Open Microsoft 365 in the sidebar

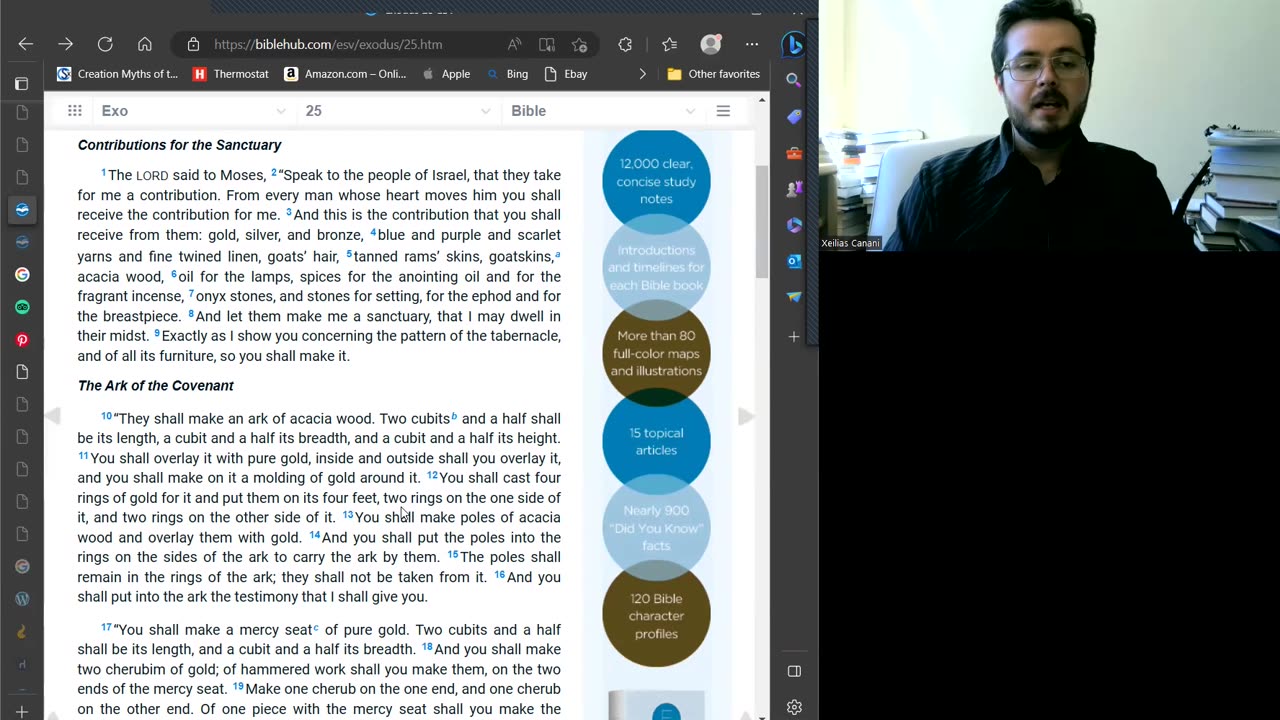(x=794, y=225)
